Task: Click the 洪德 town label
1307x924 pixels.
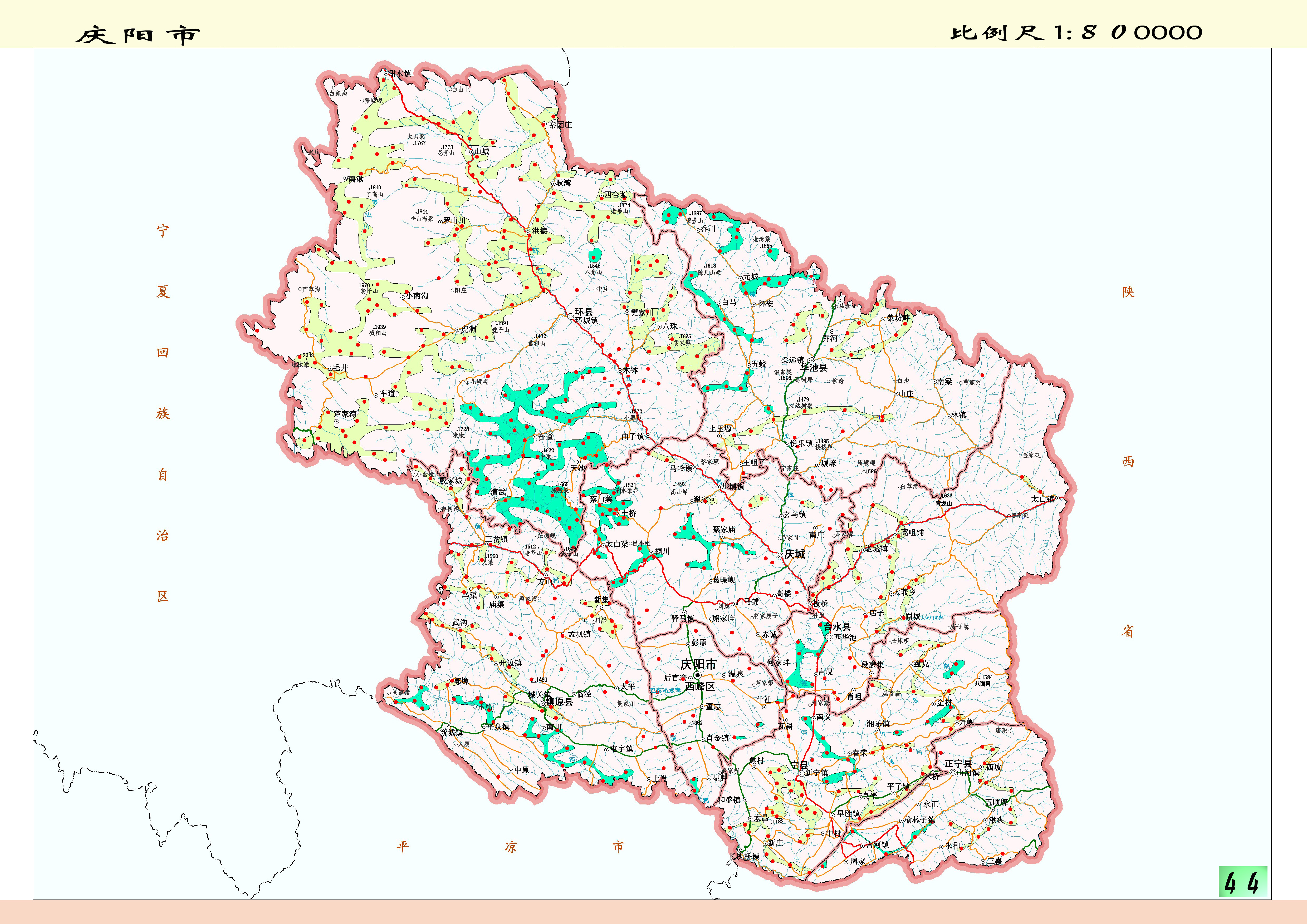Action: pyautogui.click(x=539, y=231)
